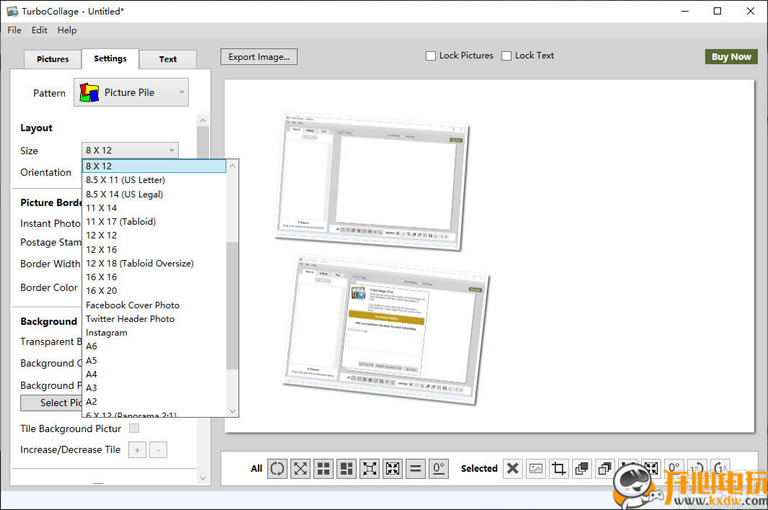Collapse the Size combo box showing 8 X 12
This screenshot has width=768, height=510.
[x=131, y=150]
